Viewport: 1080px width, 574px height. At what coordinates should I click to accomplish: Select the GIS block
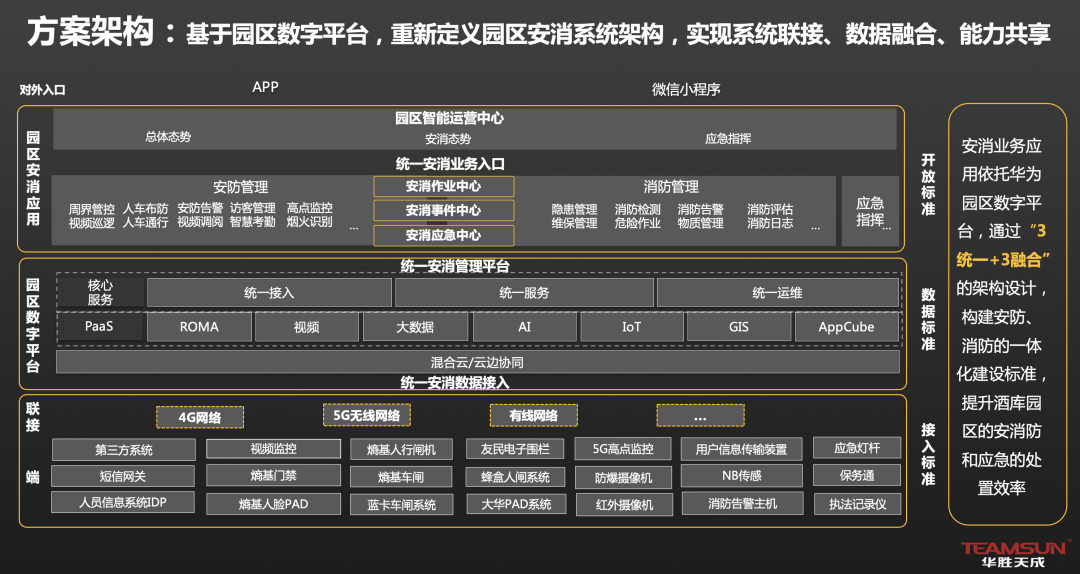click(x=738, y=327)
